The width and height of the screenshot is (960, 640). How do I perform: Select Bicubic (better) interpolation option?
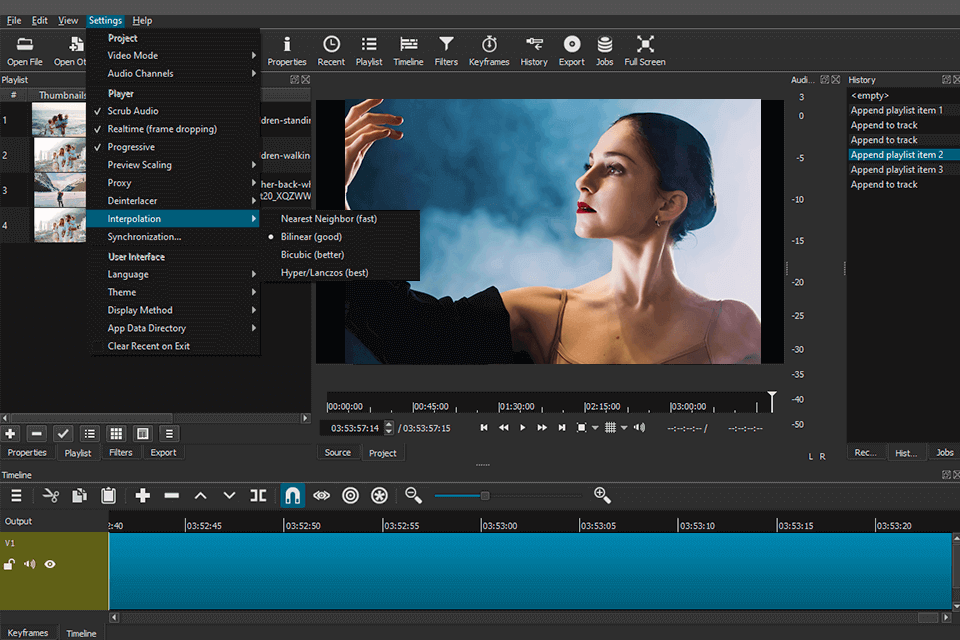(x=312, y=255)
